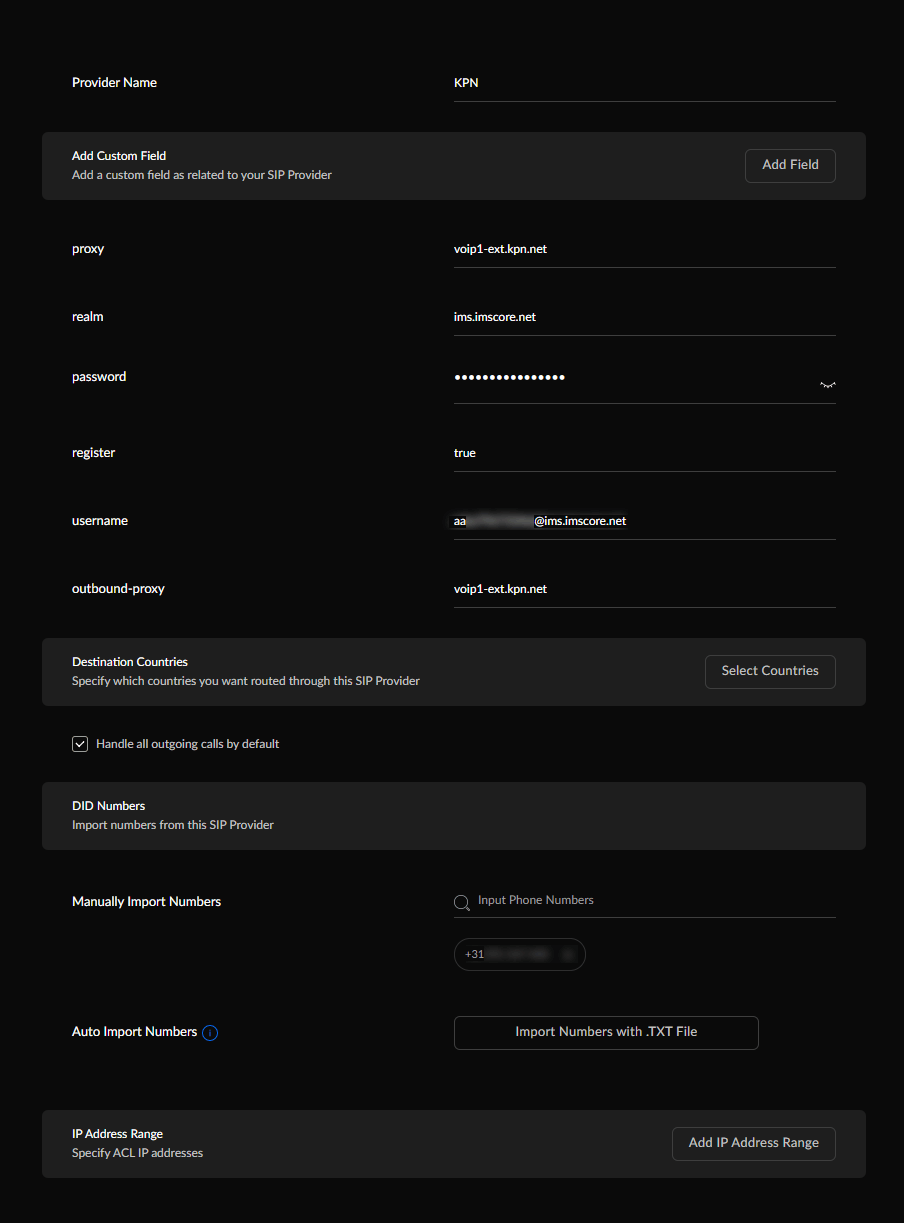
Task: Click the Destination Countries section heading
Action: pyautogui.click(x=130, y=662)
